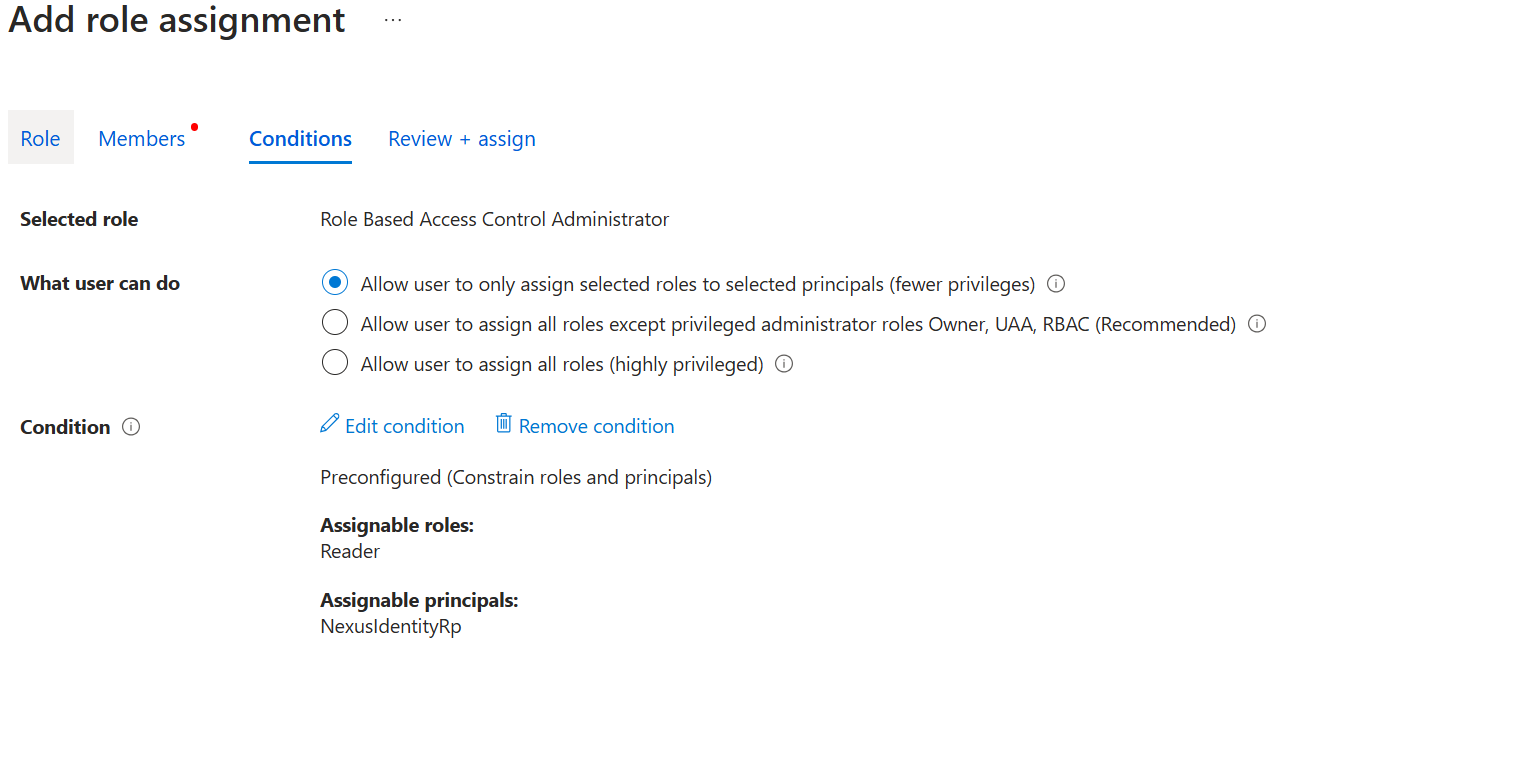Go to Review + assign tab

tap(462, 139)
